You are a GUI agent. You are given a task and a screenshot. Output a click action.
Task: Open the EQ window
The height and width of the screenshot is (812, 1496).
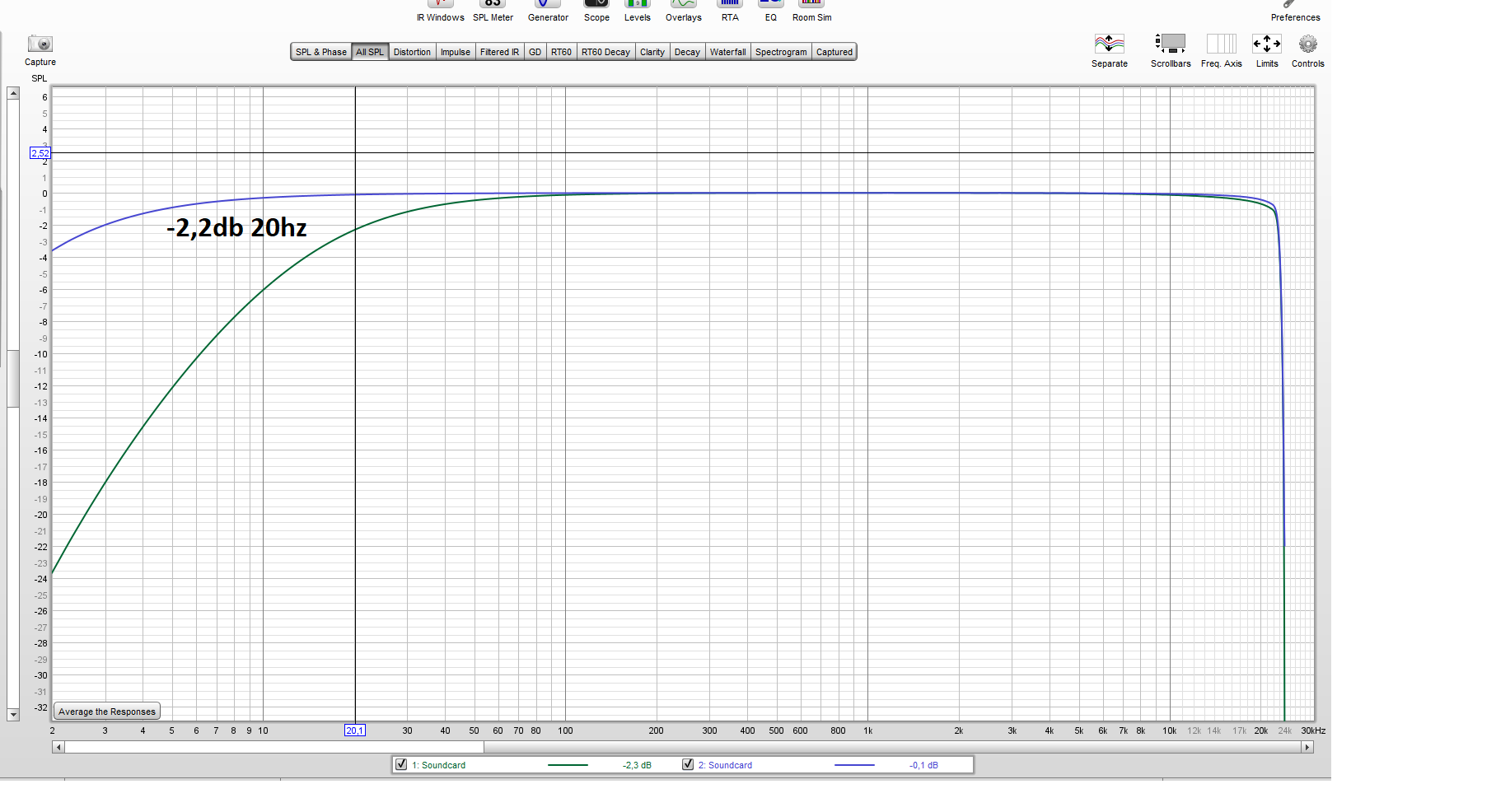point(770,10)
